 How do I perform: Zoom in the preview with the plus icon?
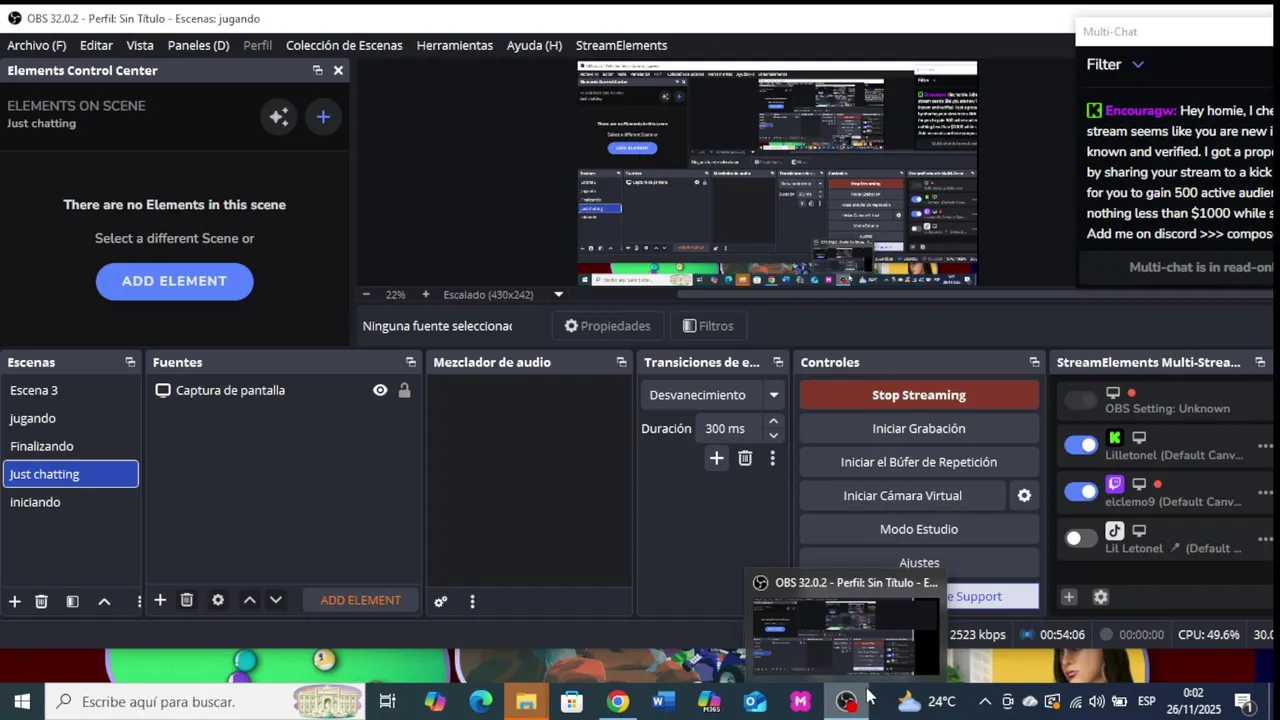[425, 294]
